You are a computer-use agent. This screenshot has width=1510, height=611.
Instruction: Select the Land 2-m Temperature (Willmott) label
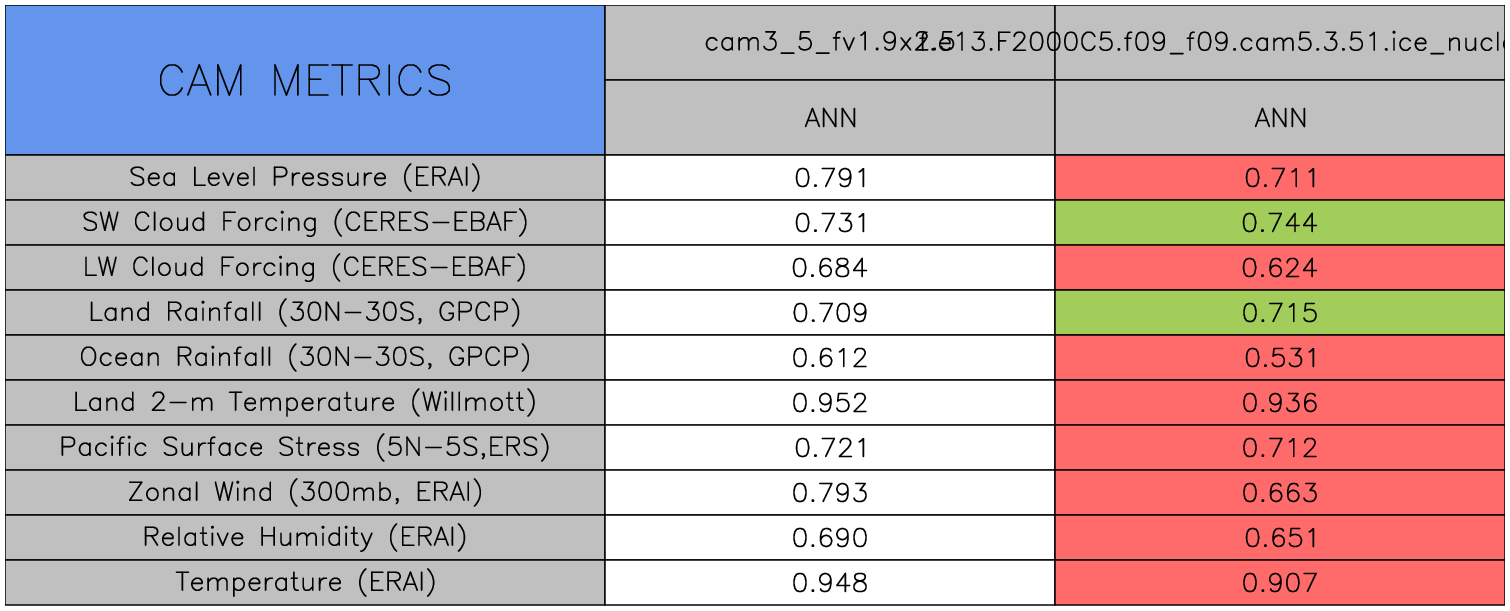click(x=305, y=403)
